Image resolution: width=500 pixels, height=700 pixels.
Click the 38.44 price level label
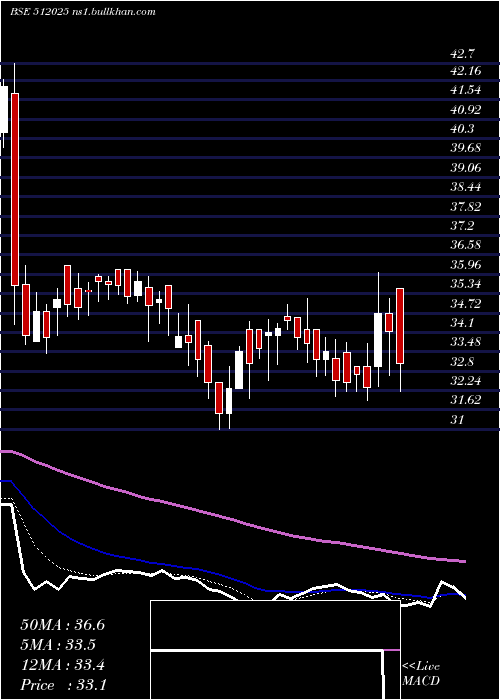(466, 187)
